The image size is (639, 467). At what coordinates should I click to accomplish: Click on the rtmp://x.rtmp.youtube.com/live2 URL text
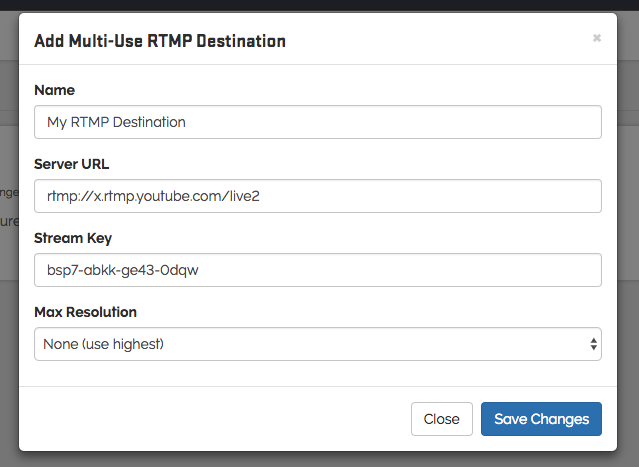point(153,196)
